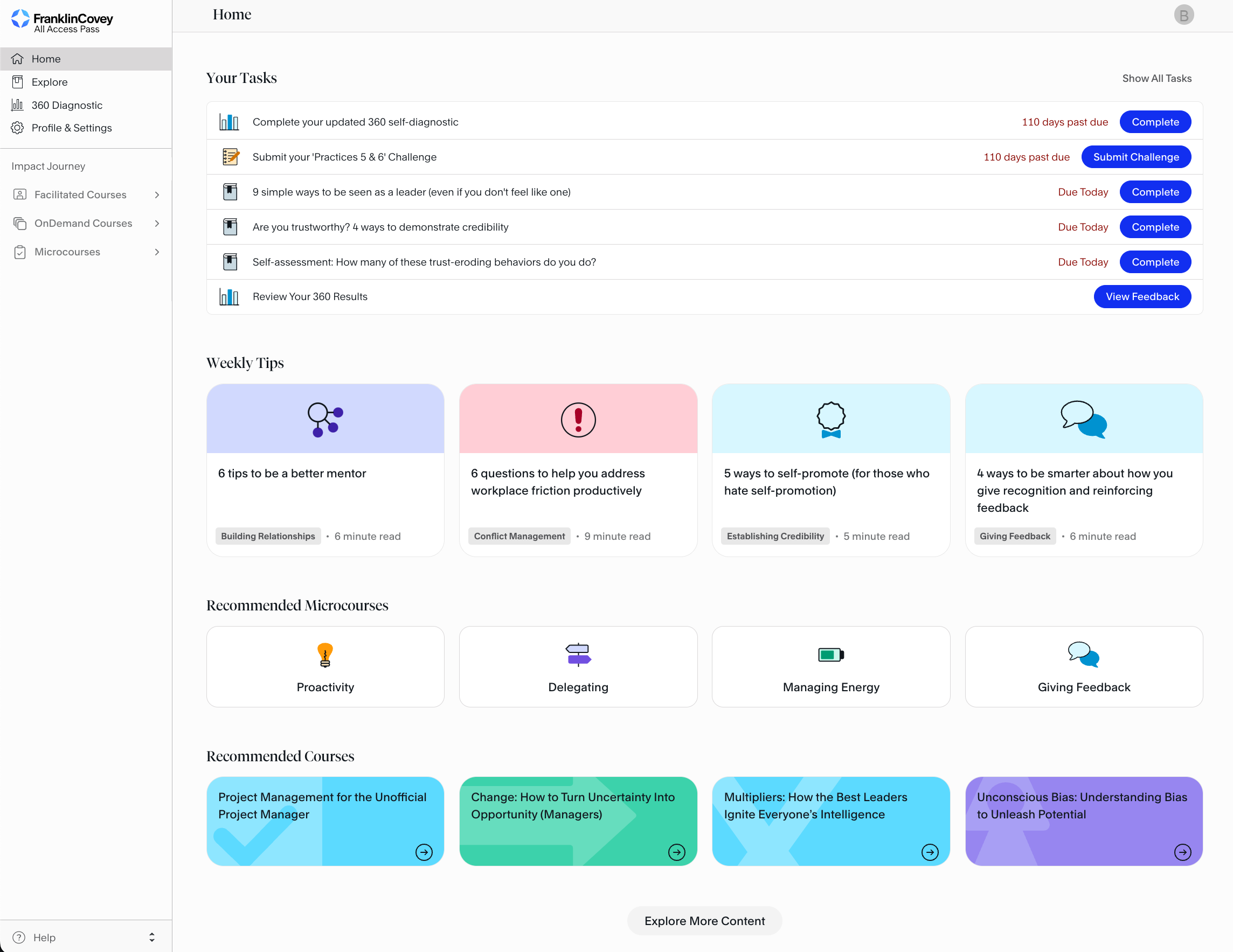Viewport: 1233px width, 952px height.
Task: Open the better mentor weekly tip card
Action: tap(325, 470)
